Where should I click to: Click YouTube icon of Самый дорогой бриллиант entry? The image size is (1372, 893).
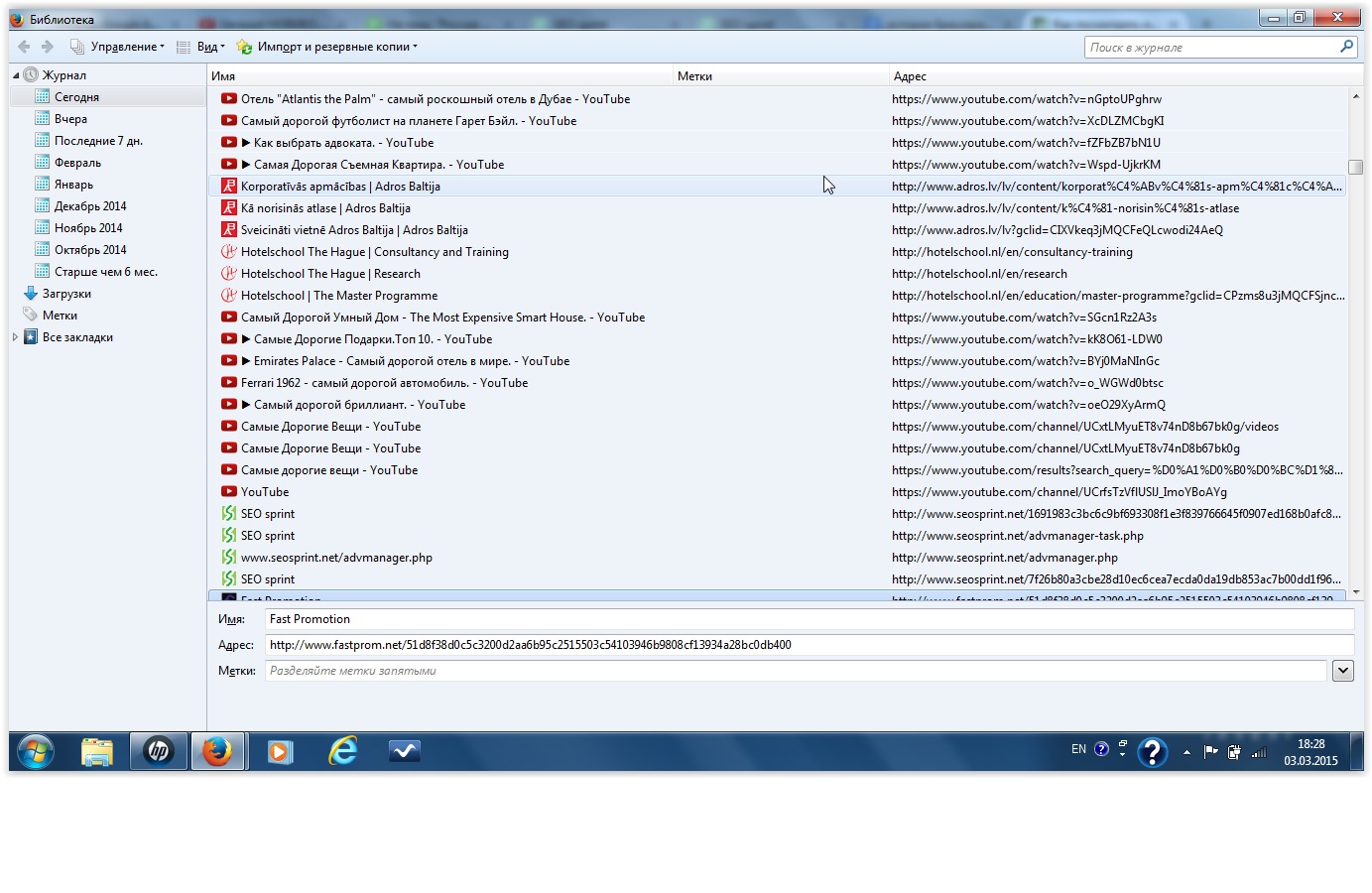click(229, 405)
